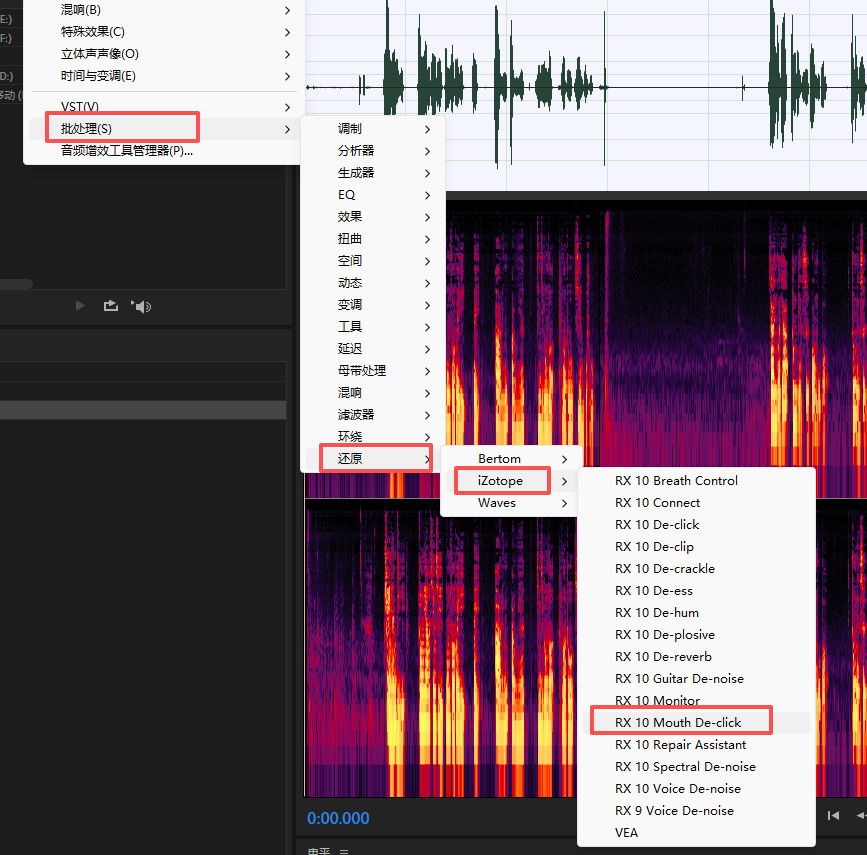Expand the 动态 plugin category

(373, 283)
